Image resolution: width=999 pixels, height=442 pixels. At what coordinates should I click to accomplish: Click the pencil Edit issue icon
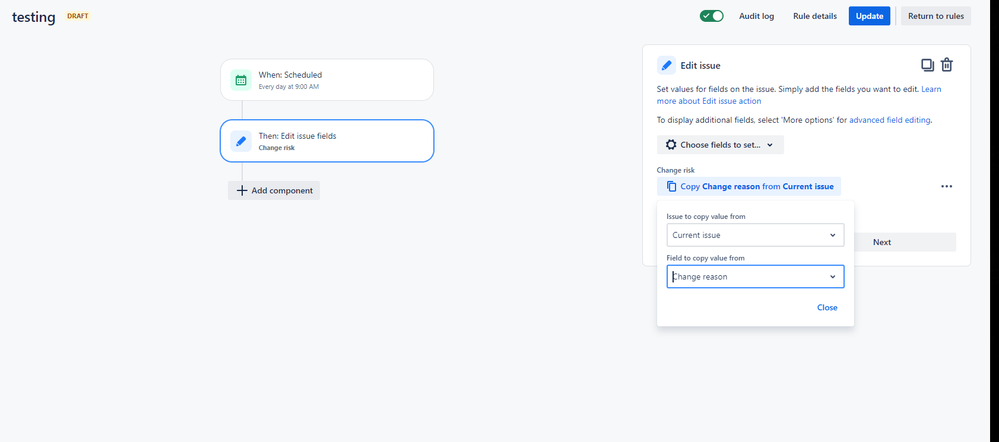click(x=666, y=65)
